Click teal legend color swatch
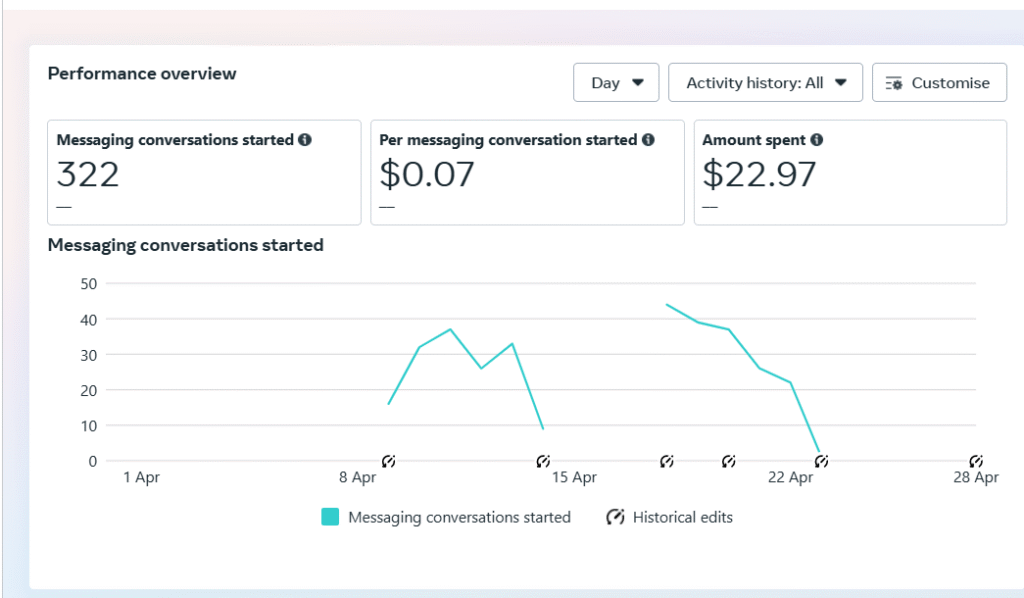The image size is (1024, 598). (x=330, y=517)
